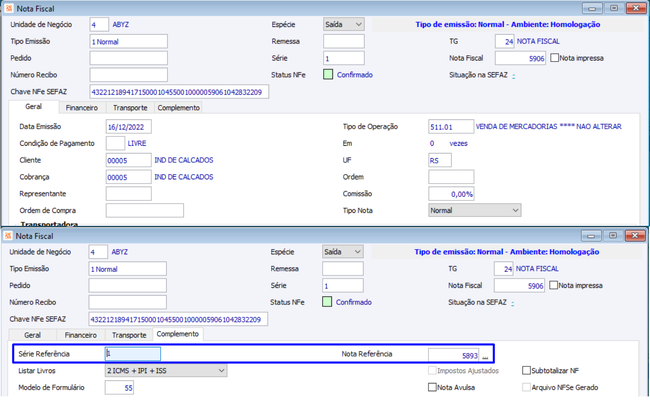Click the Modelo de Formulário field
This screenshot has height=400, width=650.
tap(119, 387)
